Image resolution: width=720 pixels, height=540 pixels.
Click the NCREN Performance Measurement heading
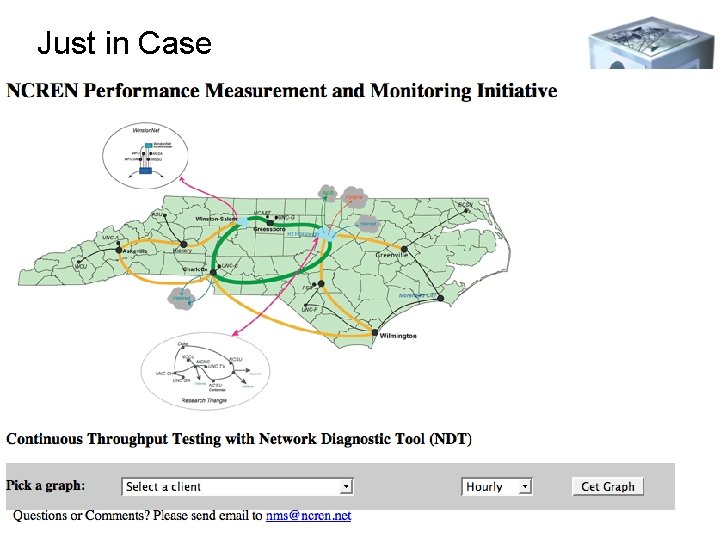click(281, 90)
